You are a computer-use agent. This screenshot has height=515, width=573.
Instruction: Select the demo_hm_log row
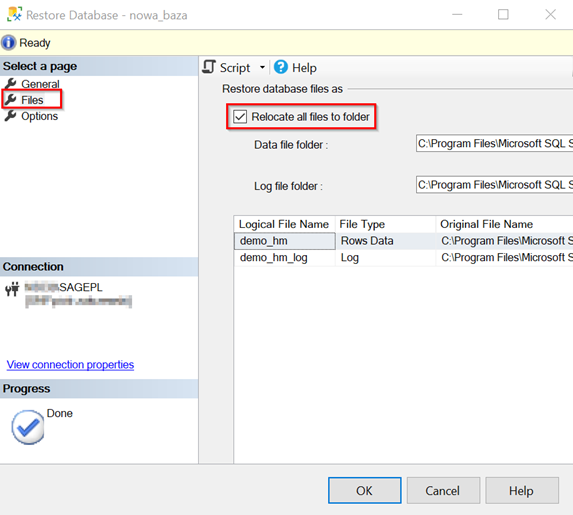(x=403, y=258)
